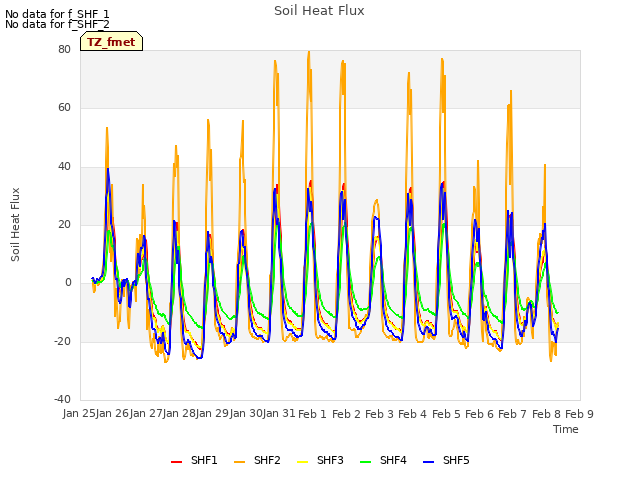Click the Time axis label
The image size is (640, 480).
tap(566, 429)
